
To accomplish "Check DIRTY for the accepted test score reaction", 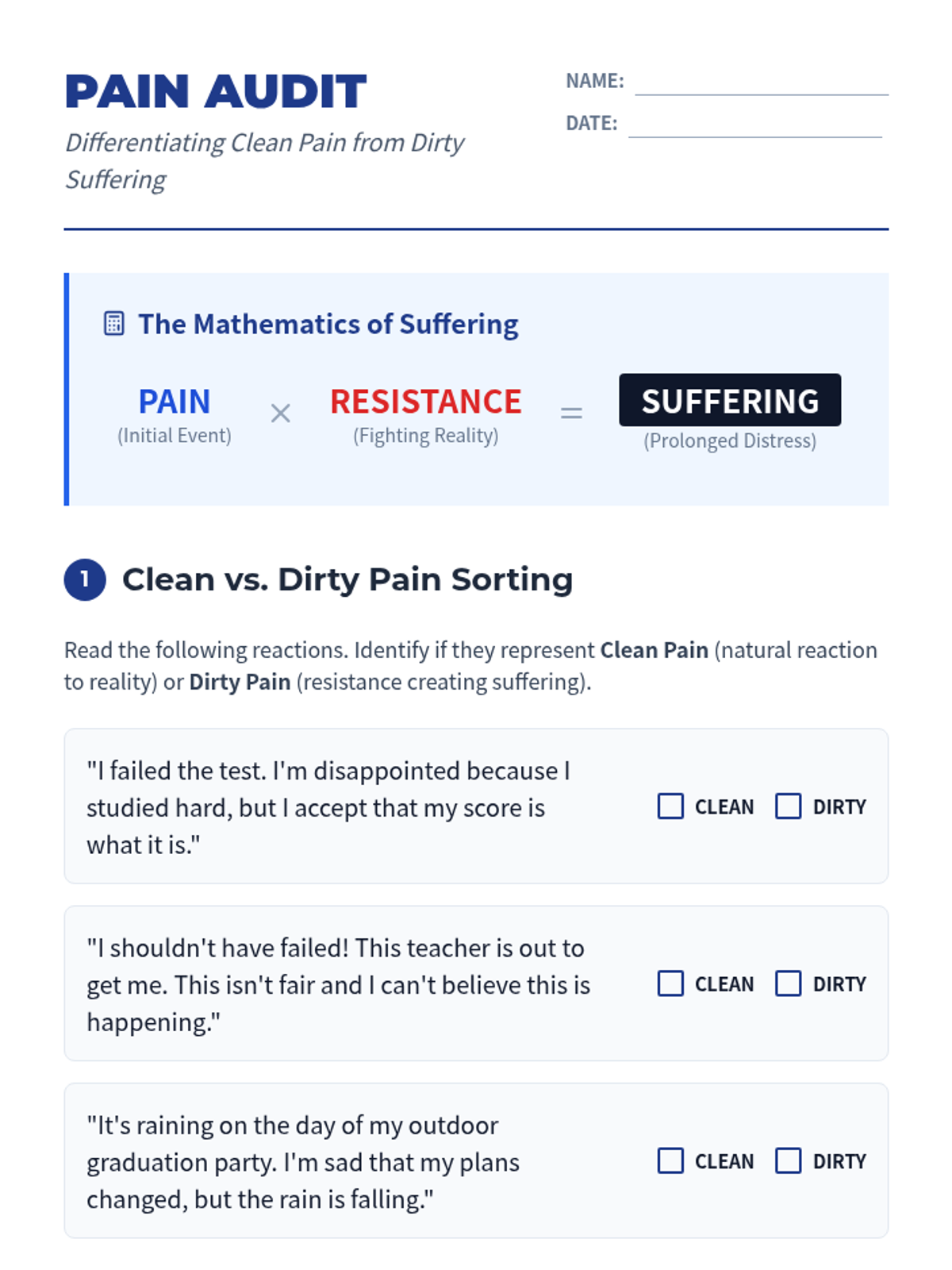I will [788, 806].
